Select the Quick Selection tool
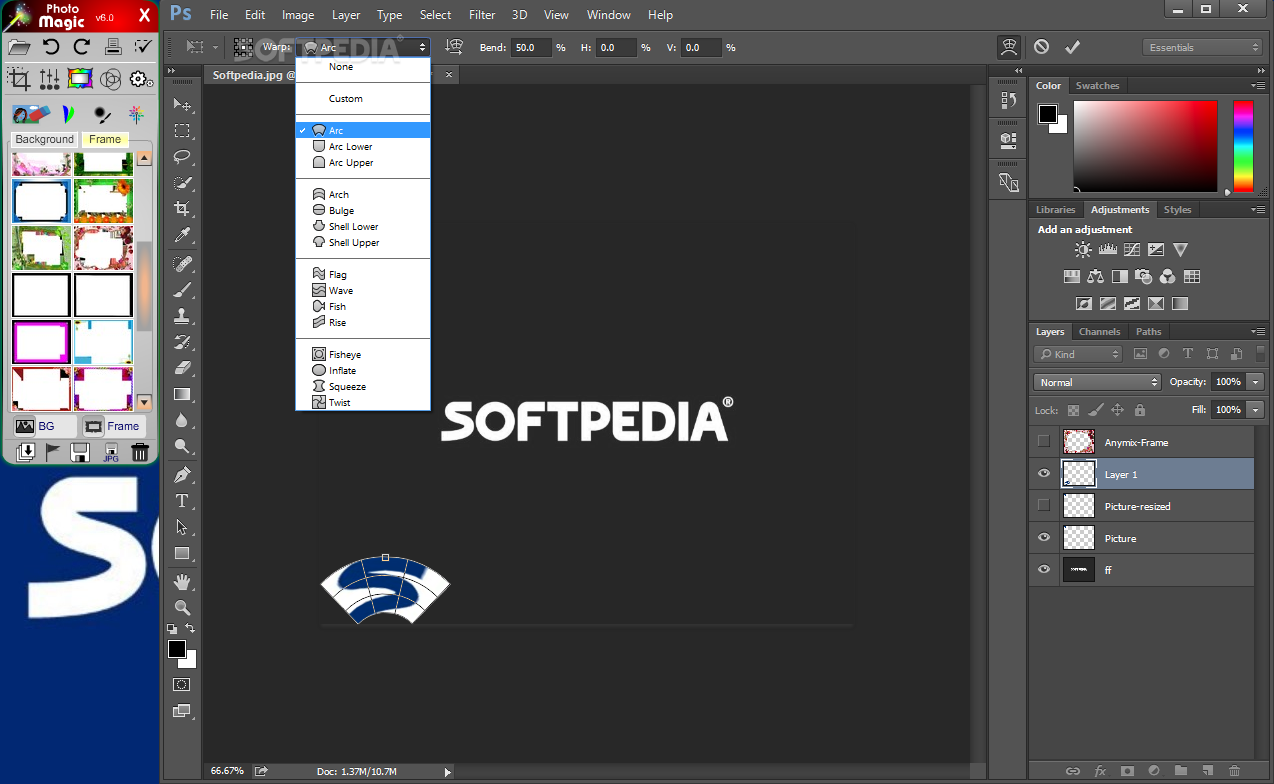Screen dimensions: 1274x784 coord(182,183)
